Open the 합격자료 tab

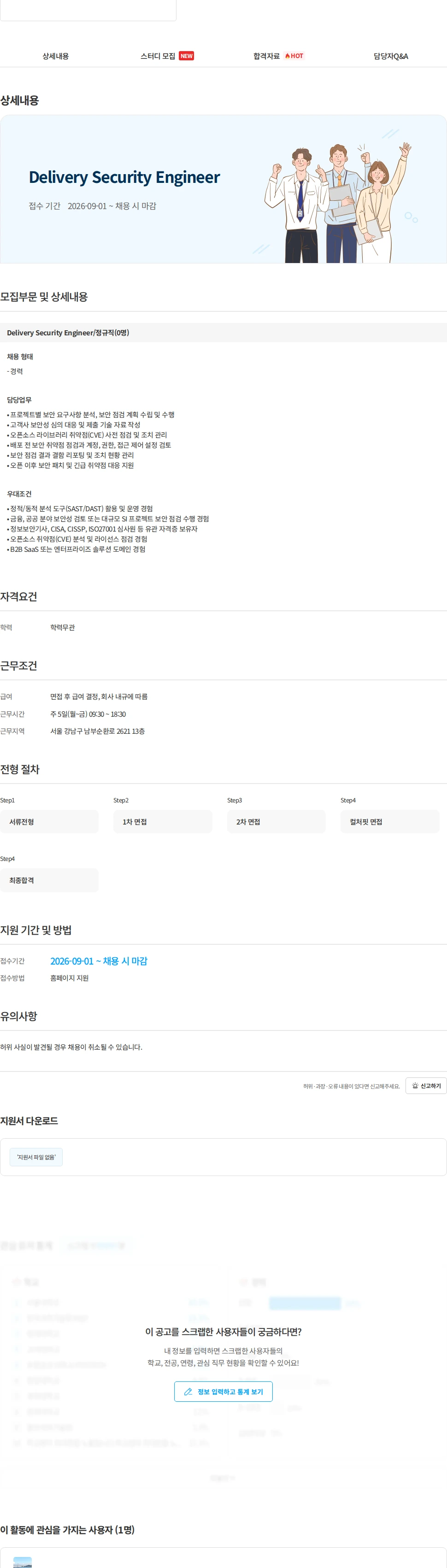pyautogui.click(x=278, y=56)
